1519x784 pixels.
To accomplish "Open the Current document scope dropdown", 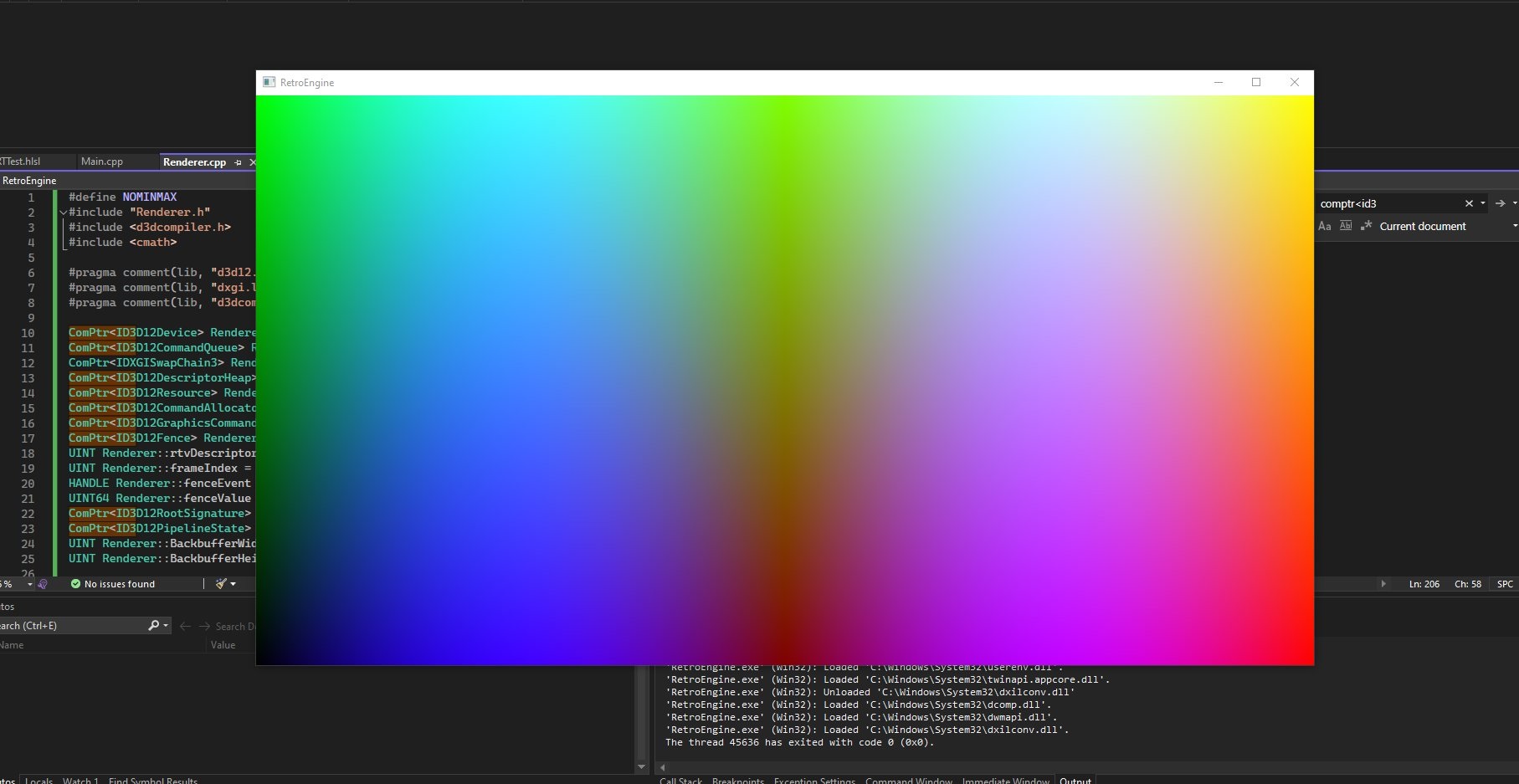I will 1514,226.
